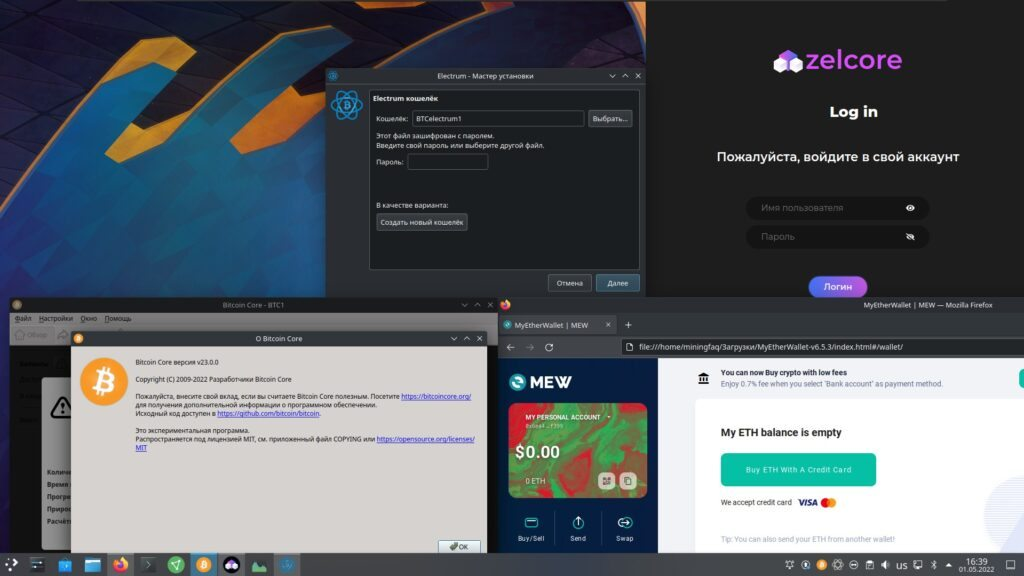The width and height of the screenshot is (1024, 576).
Task: Focus the Имя пользователя field in Zelcore
Action: tap(837, 208)
